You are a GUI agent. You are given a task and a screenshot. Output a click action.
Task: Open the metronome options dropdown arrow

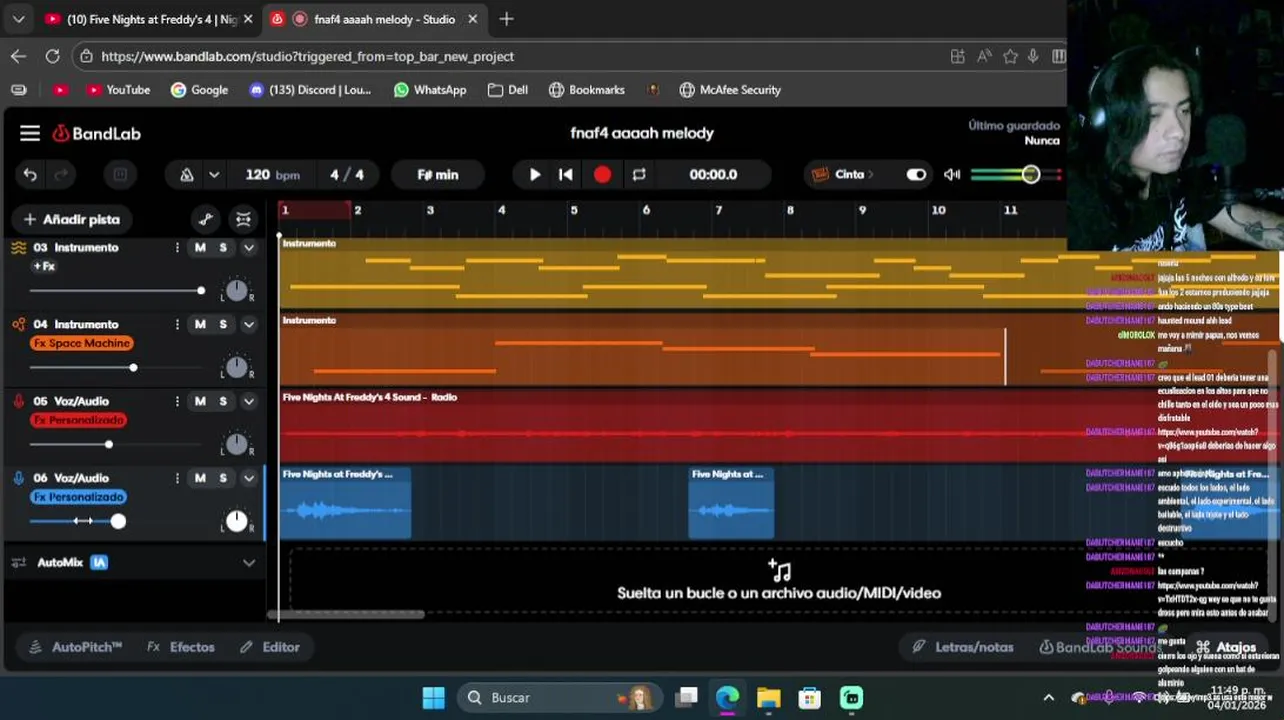214,174
